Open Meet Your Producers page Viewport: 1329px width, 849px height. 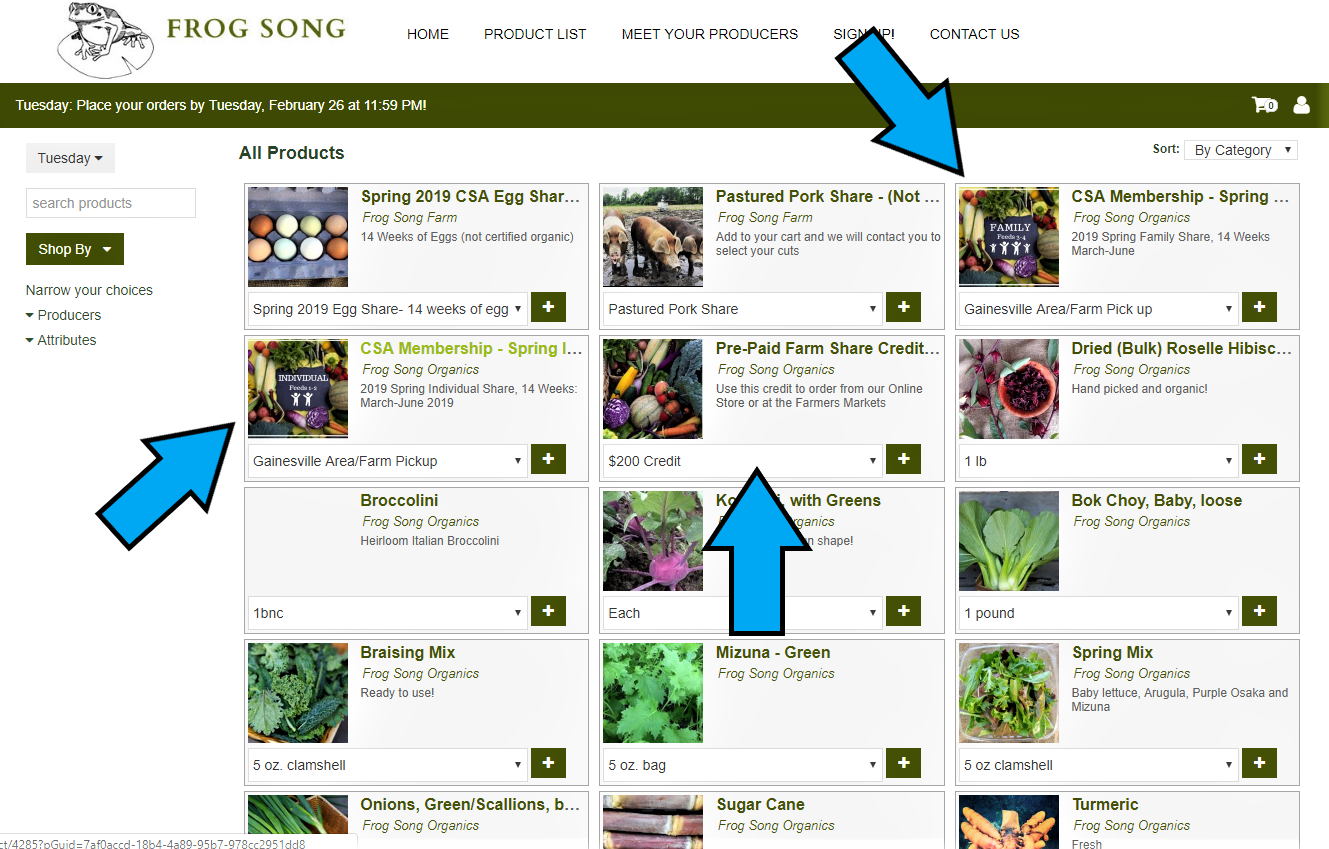click(x=710, y=34)
